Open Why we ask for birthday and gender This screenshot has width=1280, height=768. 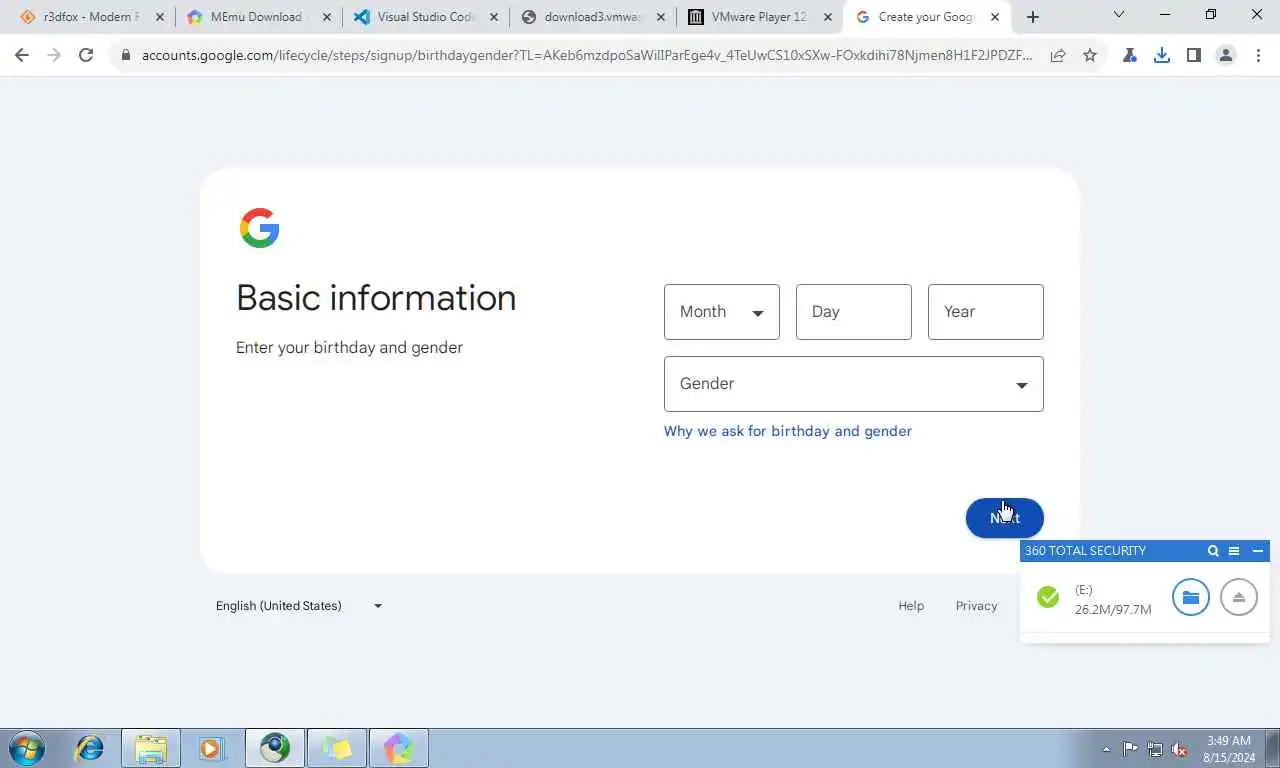point(788,431)
